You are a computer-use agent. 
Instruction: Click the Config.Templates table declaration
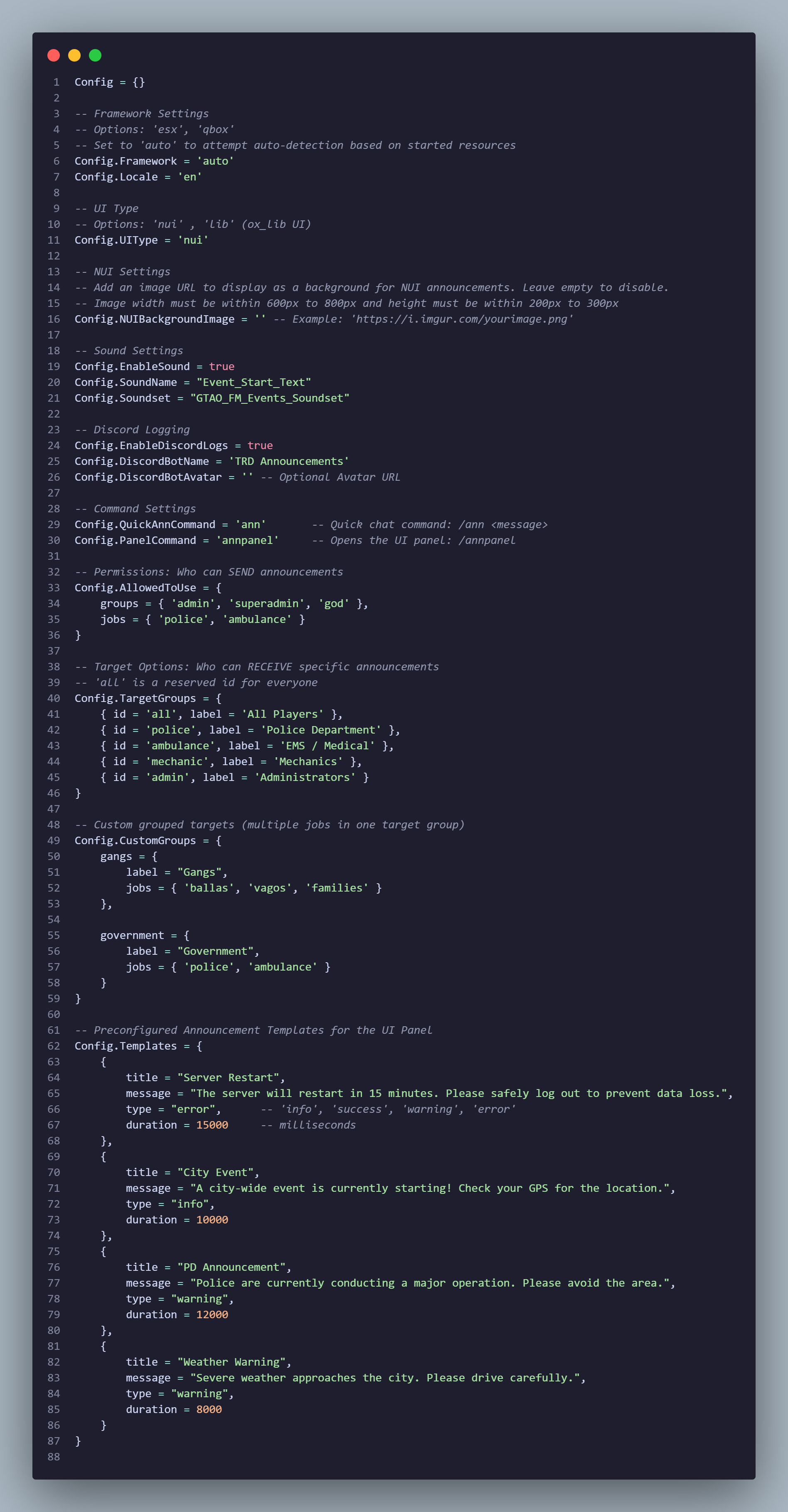pos(138,1046)
